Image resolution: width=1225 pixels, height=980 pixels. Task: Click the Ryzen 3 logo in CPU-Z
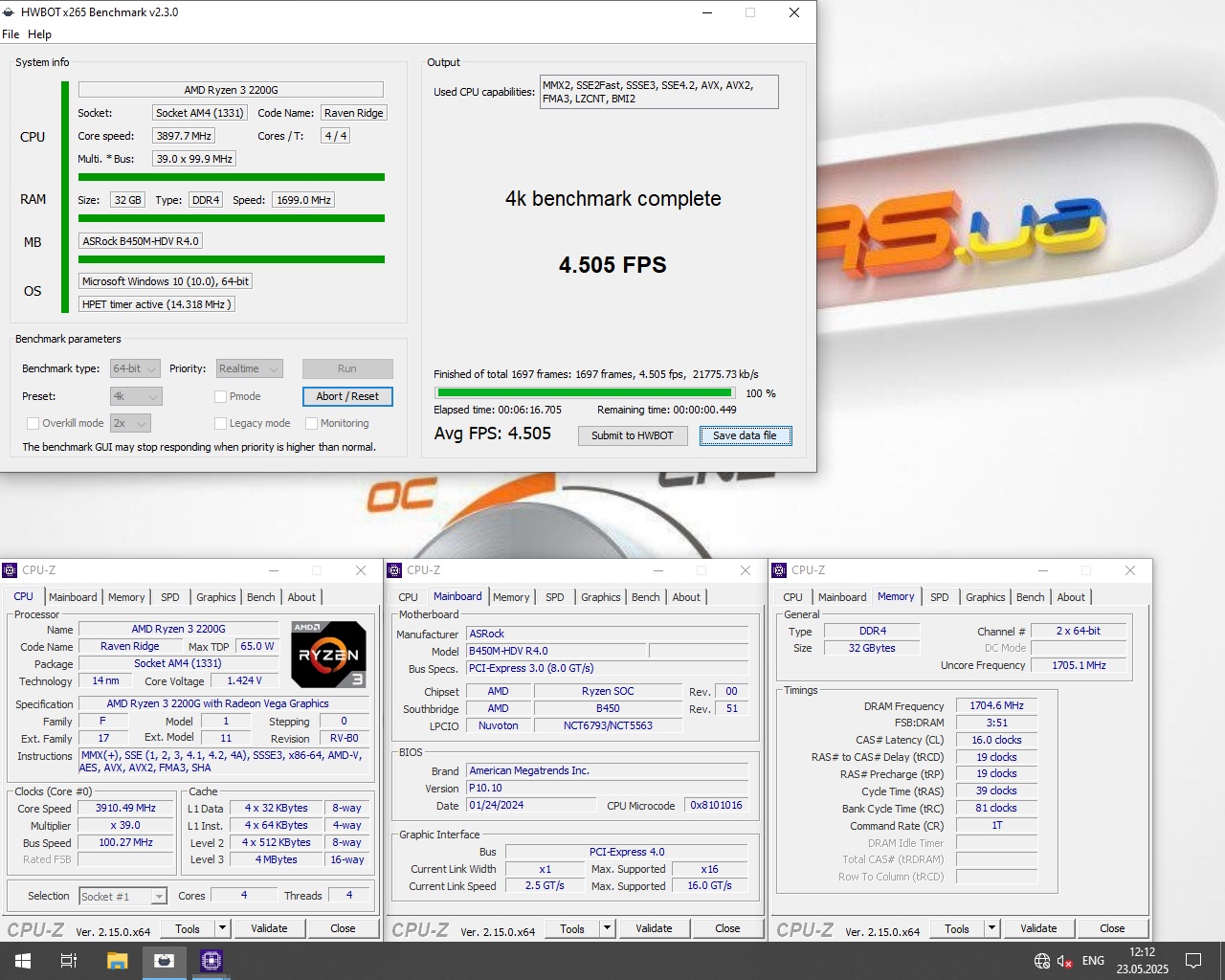(x=328, y=655)
